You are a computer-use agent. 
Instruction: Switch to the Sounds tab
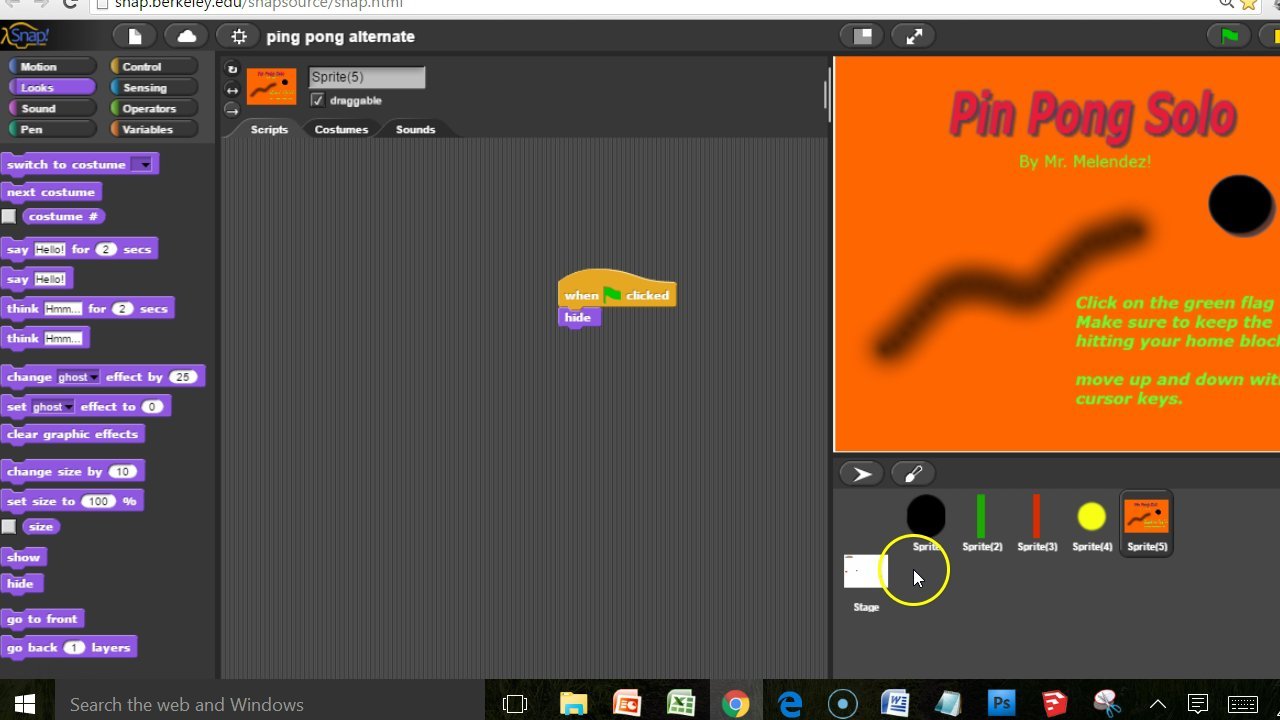point(414,128)
